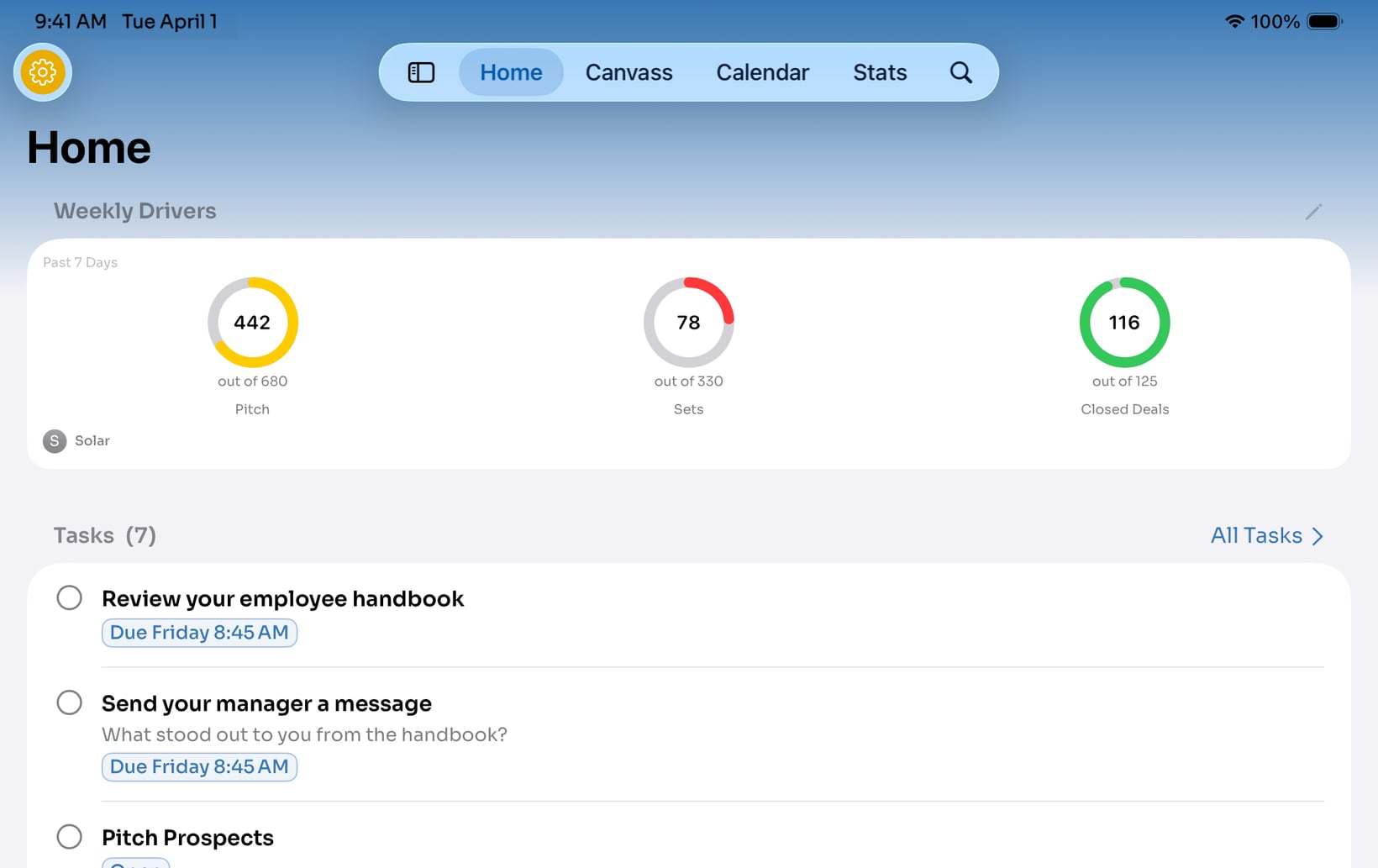The image size is (1378, 868).
Task: Select the Closed Deals ring 116
Action: coord(1124,323)
